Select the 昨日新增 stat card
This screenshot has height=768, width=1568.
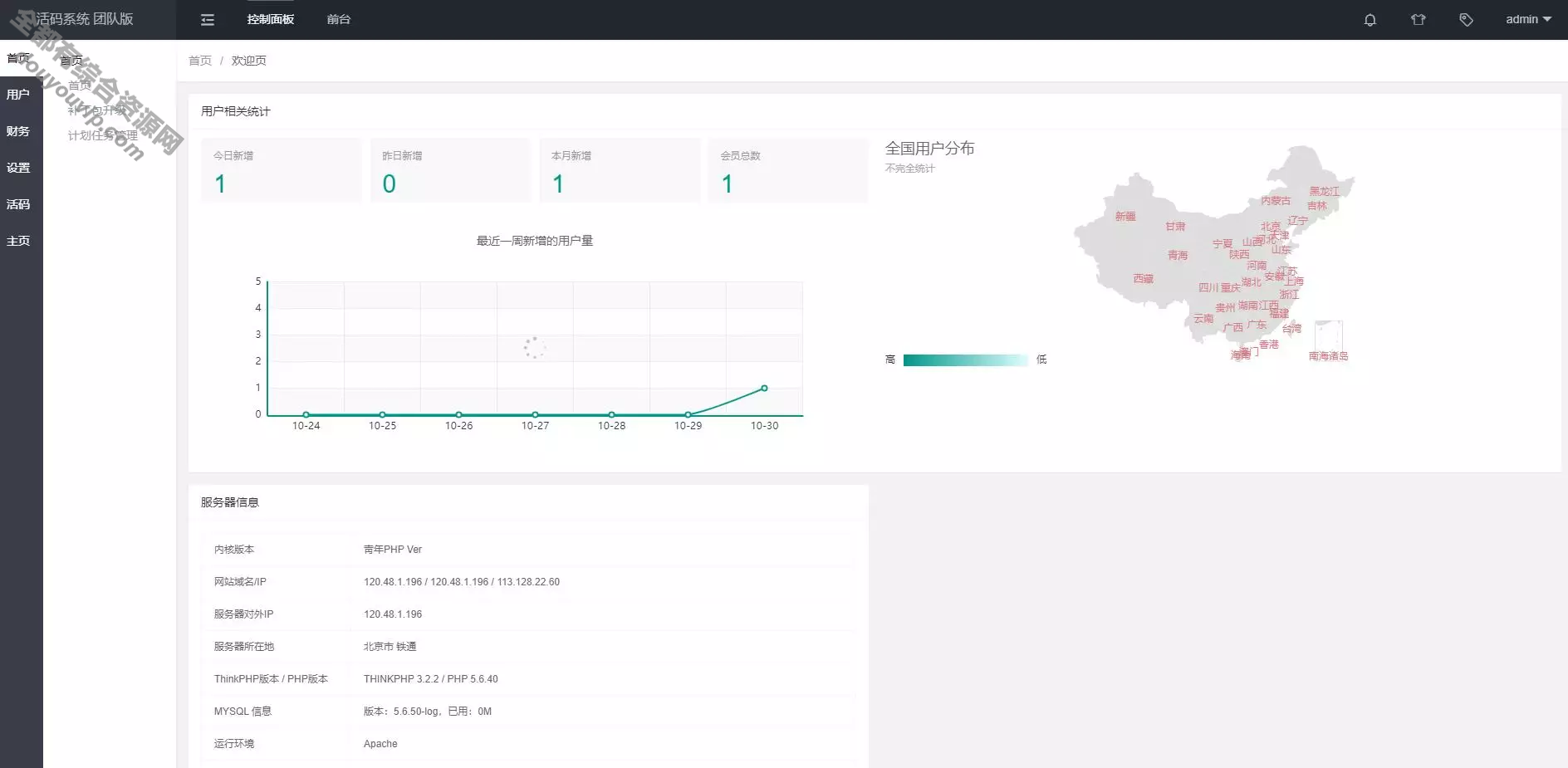click(x=450, y=170)
